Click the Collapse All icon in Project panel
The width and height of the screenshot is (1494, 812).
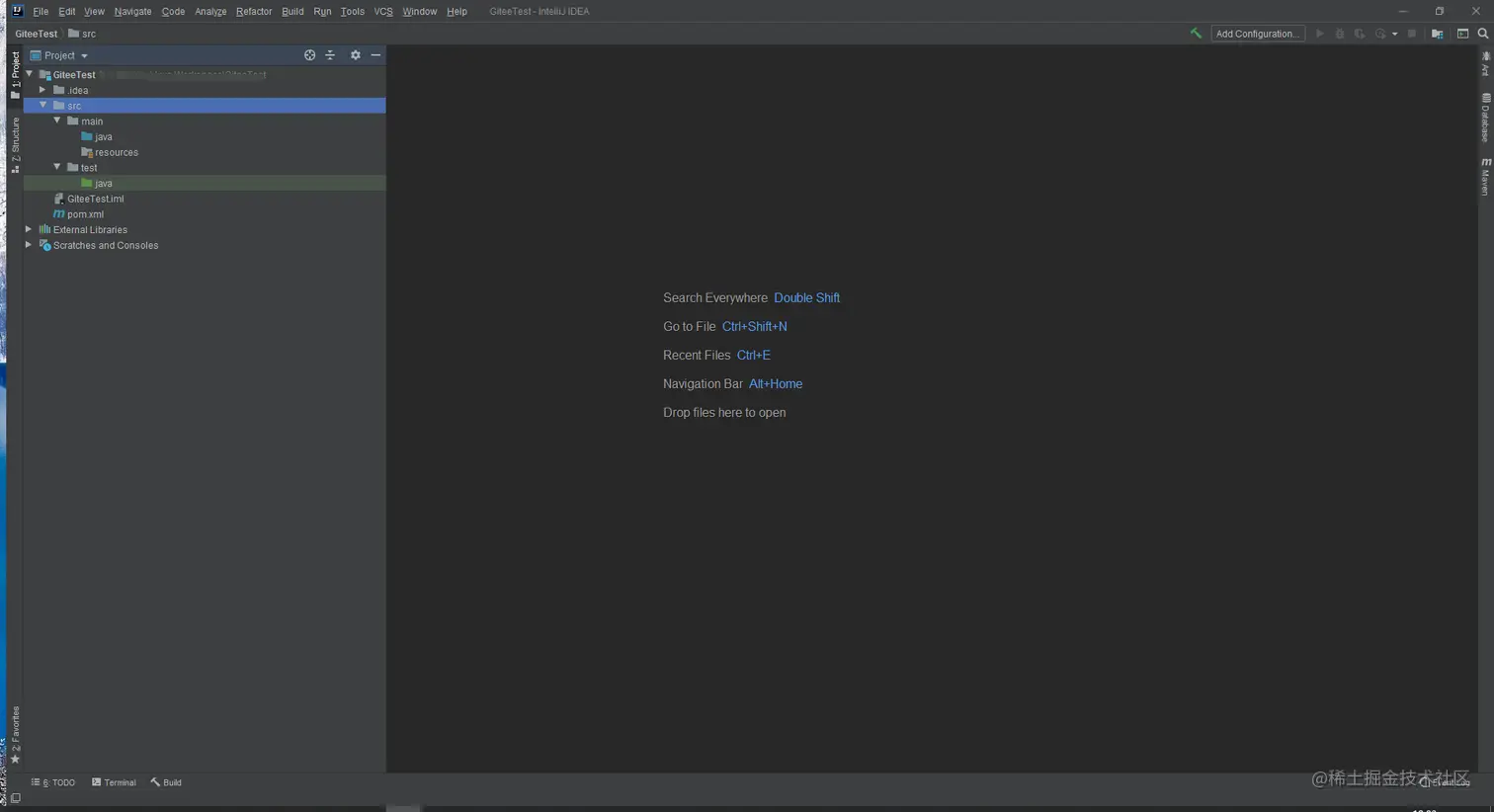coord(330,55)
